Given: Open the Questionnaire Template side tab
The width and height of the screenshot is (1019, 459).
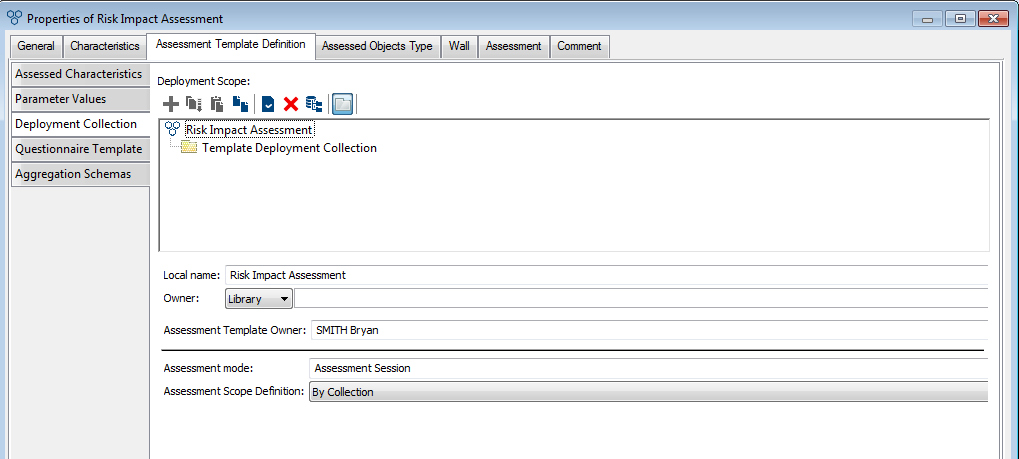Looking at the screenshot, I should [79, 149].
